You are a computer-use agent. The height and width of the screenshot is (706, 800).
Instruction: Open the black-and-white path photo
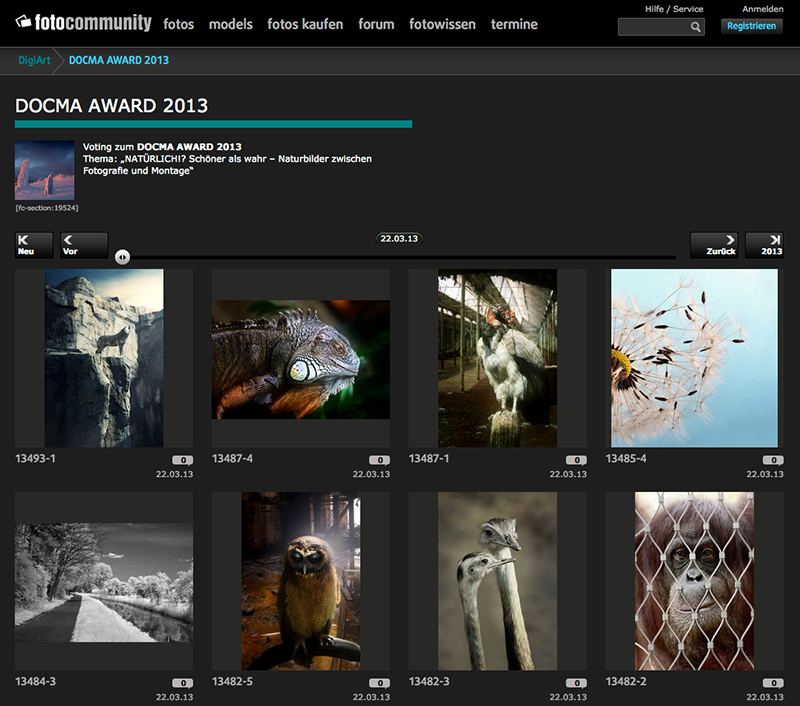click(104, 583)
